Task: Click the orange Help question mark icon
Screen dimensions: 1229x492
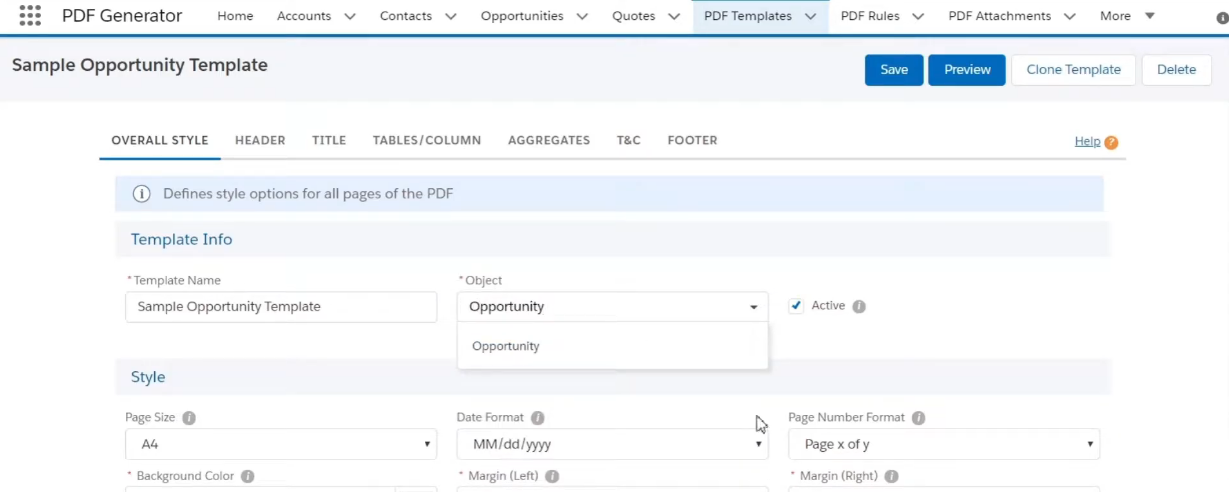Action: click(x=1111, y=142)
